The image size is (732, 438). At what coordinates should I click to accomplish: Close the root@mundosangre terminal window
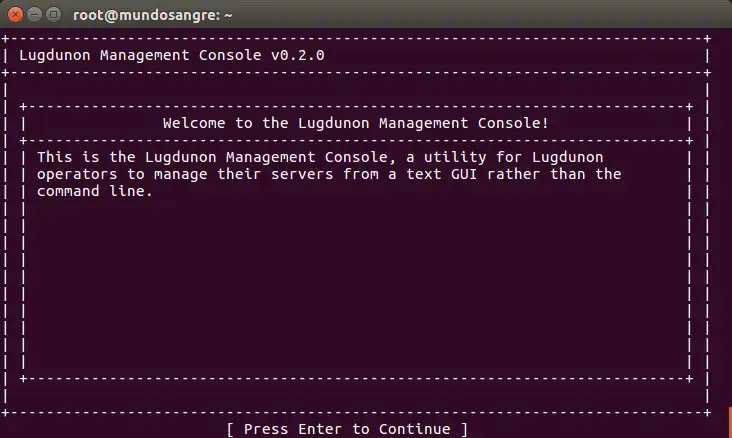click(14, 15)
